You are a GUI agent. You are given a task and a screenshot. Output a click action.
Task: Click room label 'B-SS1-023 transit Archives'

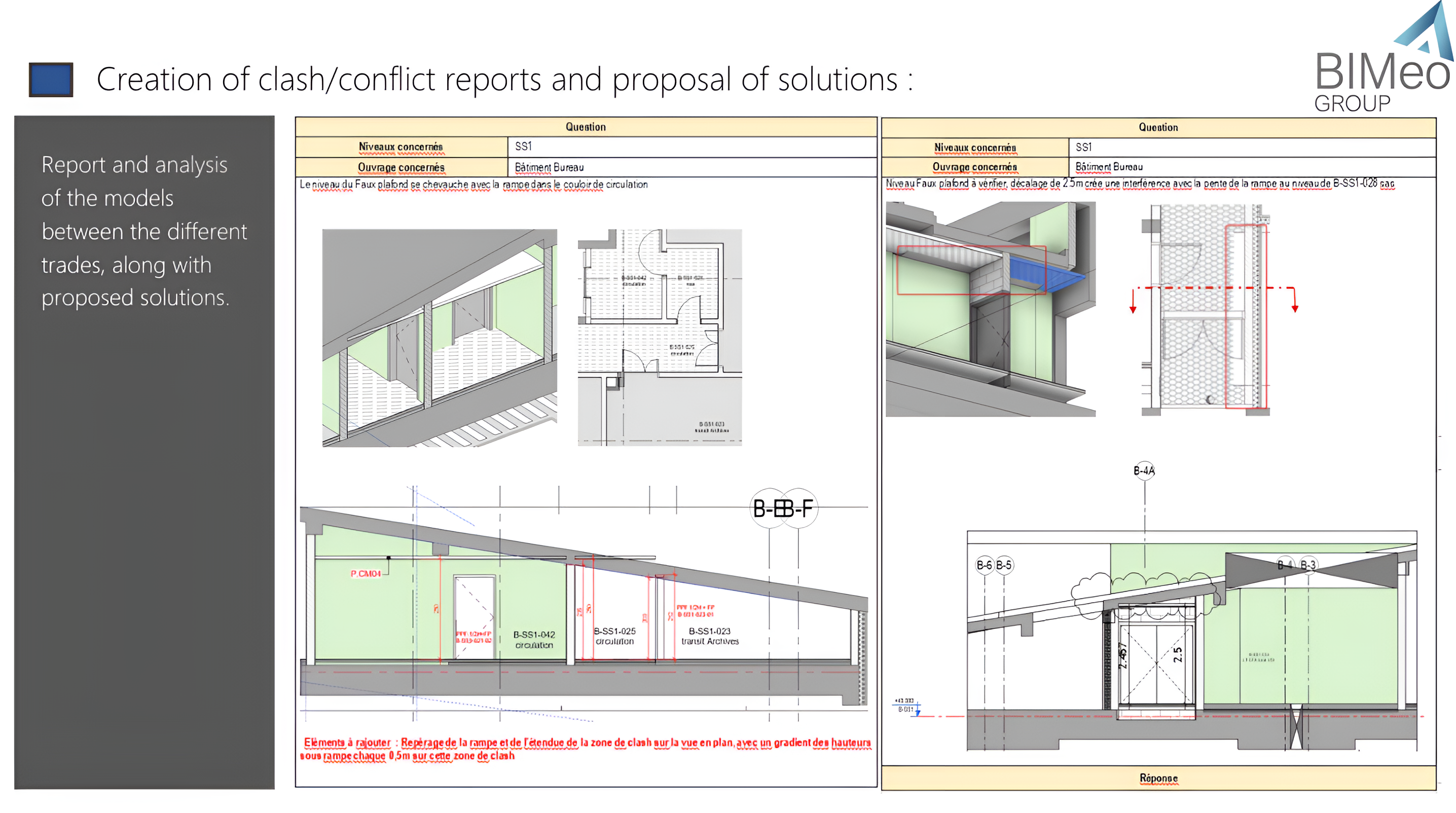710,636
